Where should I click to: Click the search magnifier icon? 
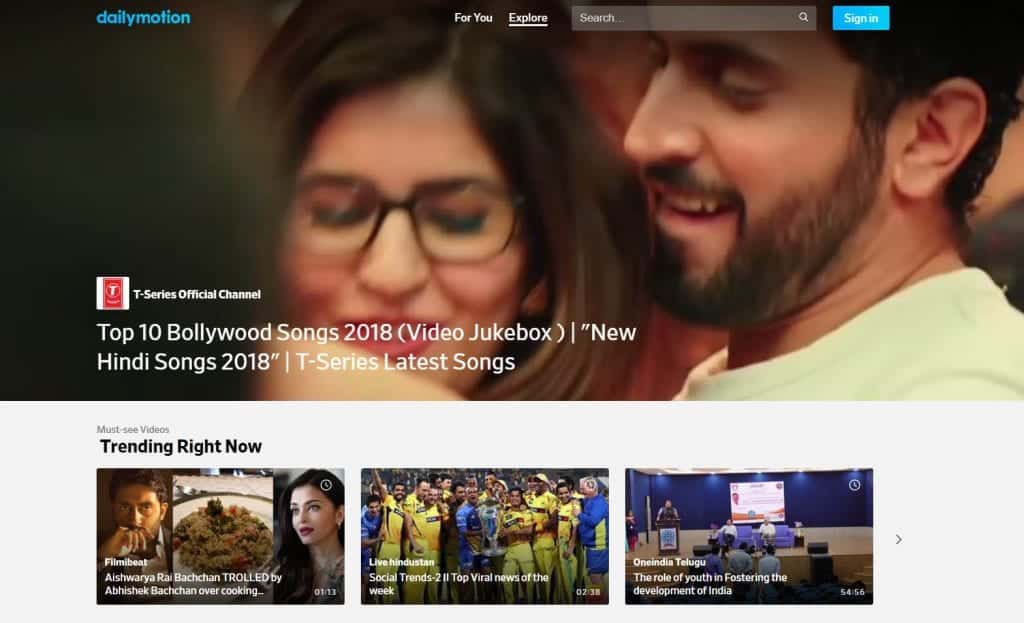coord(802,17)
